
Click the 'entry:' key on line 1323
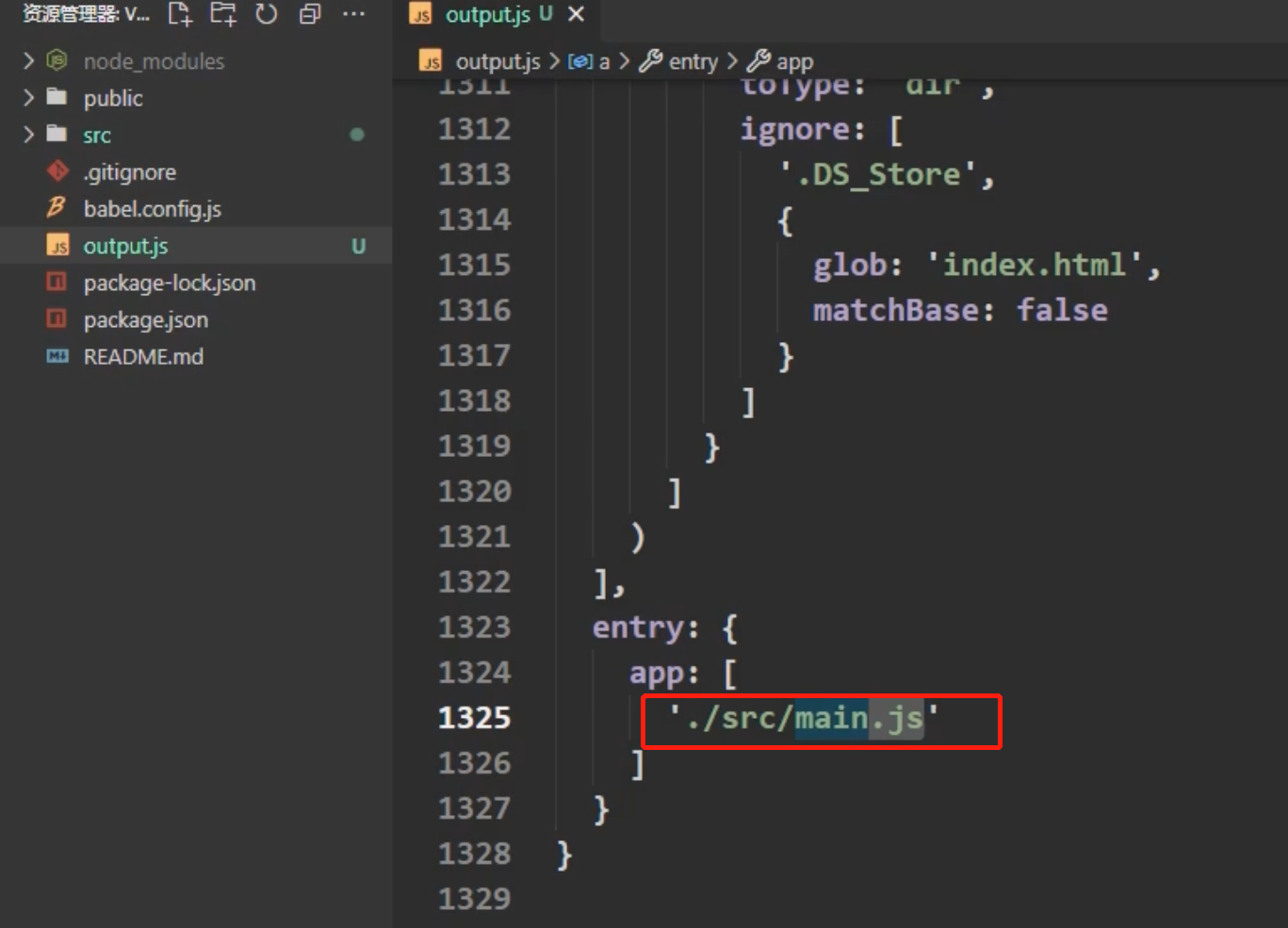(x=645, y=627)
